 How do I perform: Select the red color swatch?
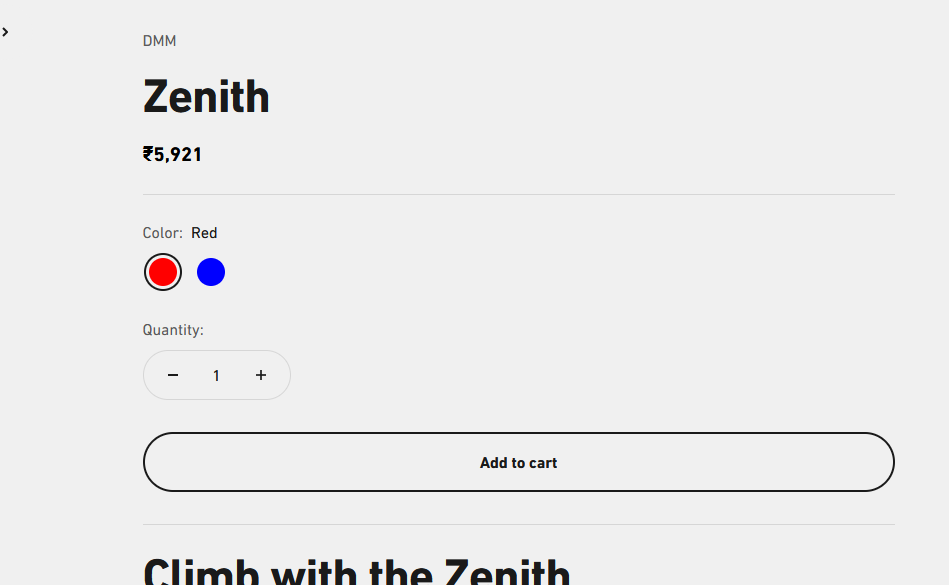163,272
